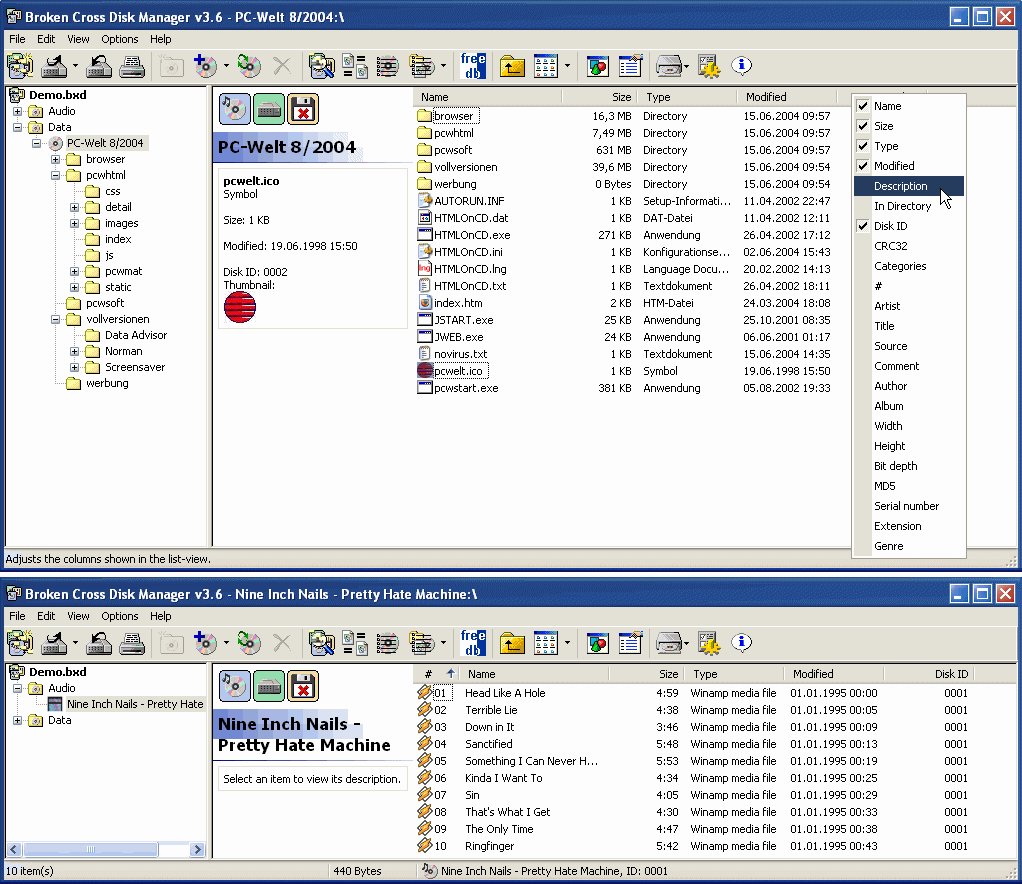Click the disk drive icon in PC-Welt window toolbar
This screenshot has height=884, width=1022.
pyautogui.click(x=669, y=66)
